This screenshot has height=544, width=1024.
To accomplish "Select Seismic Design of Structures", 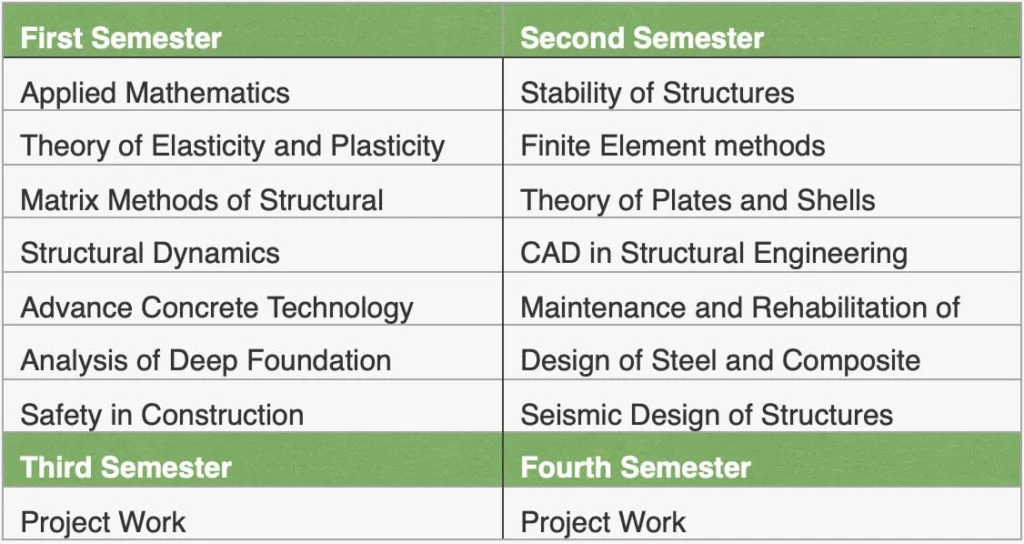I will point(706,414).
